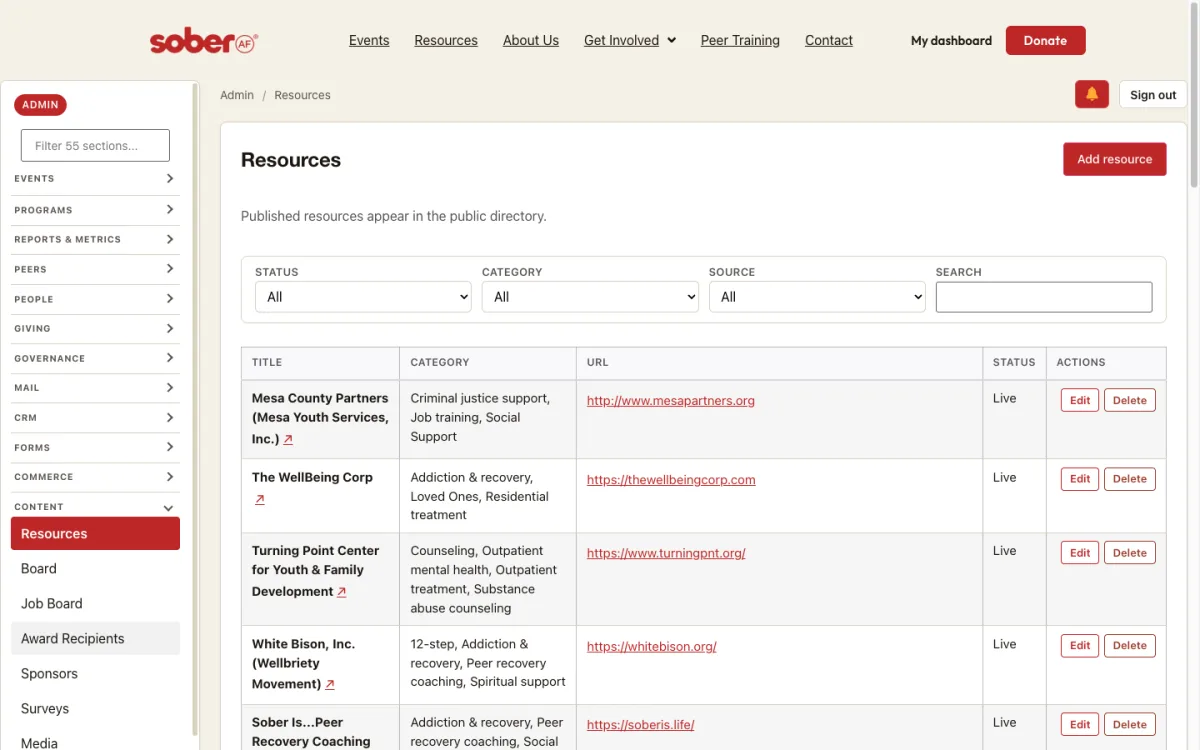Click the Sign out button
The height and width of the screenshot is (750, 1200).
pos(1153,95)
